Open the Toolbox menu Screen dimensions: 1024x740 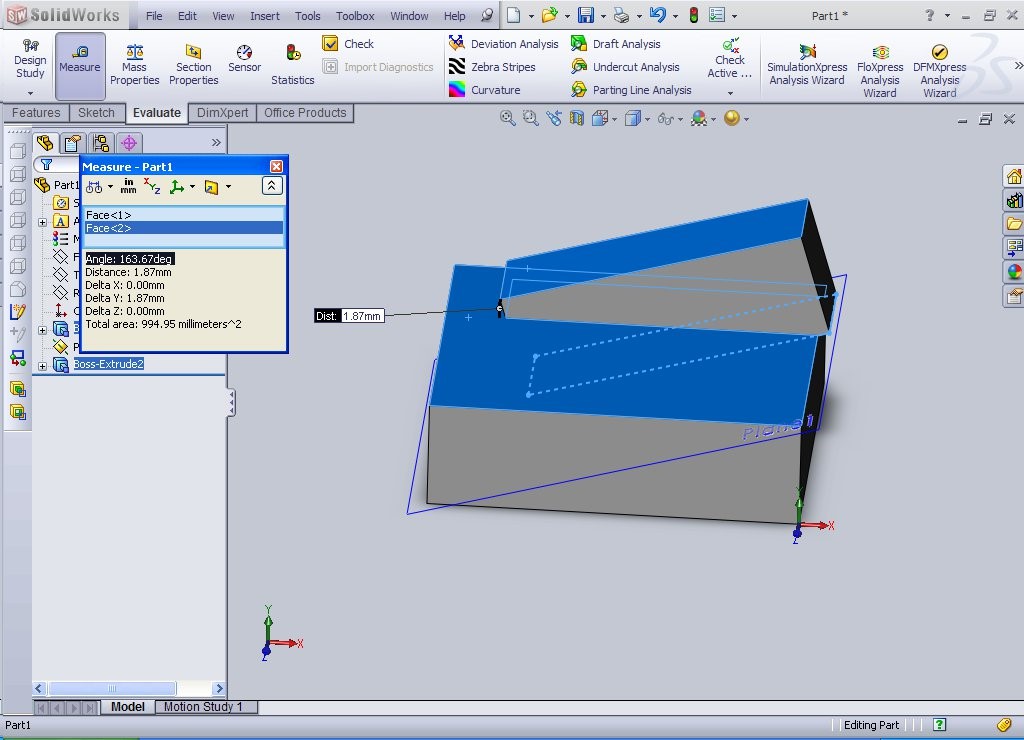[x=355, y=16]
